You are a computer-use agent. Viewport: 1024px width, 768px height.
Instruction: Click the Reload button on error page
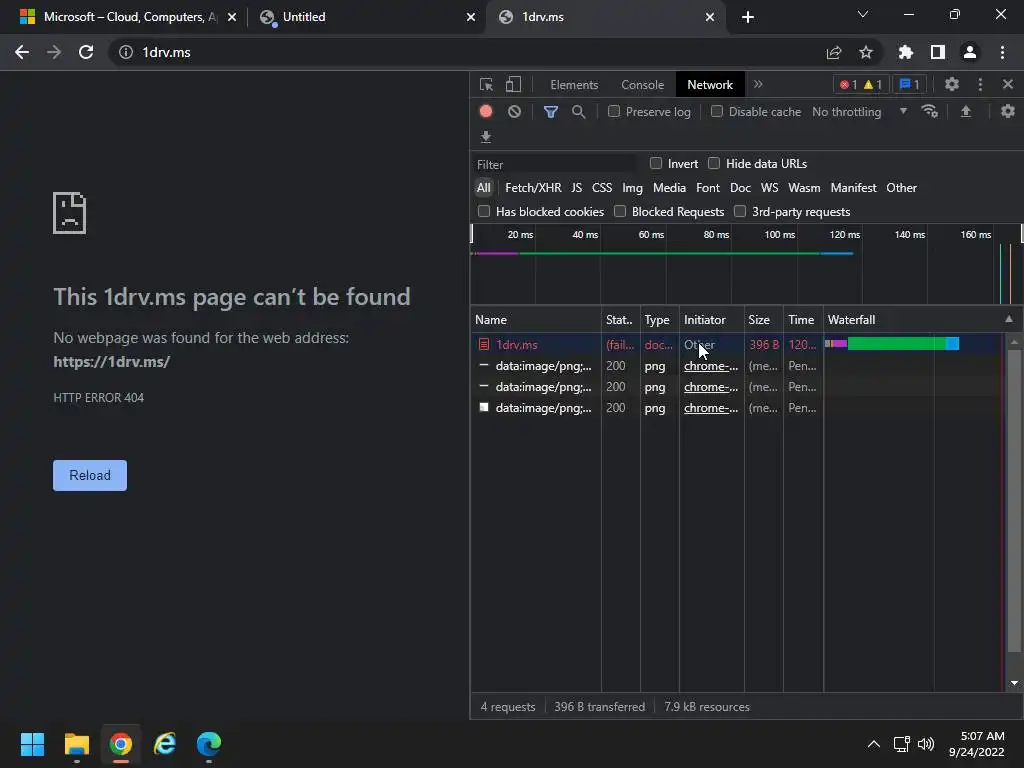click(90, 475)
